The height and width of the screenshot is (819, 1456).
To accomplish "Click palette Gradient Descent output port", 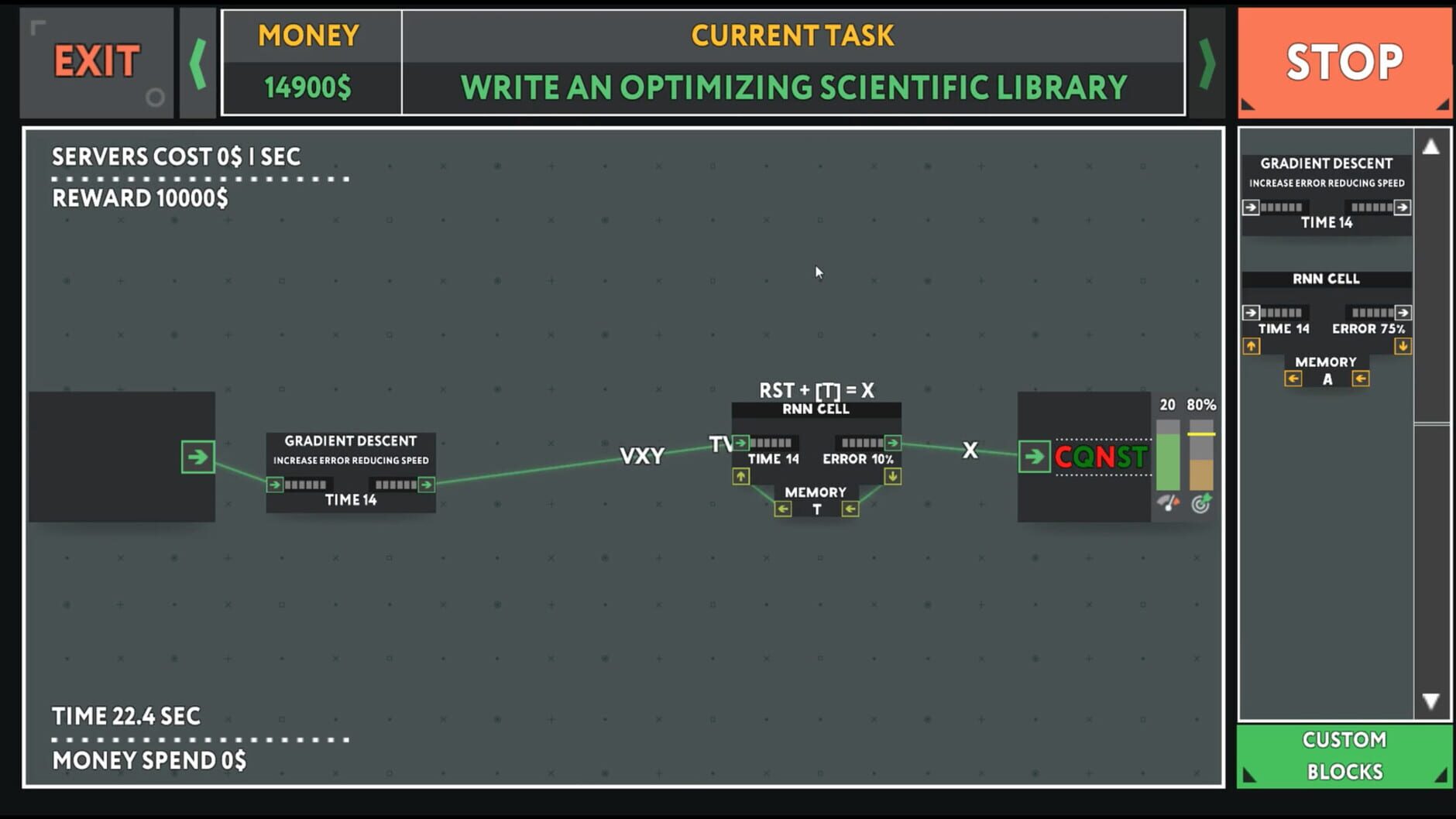I will pyautogui.click(x=1403, y=207).
